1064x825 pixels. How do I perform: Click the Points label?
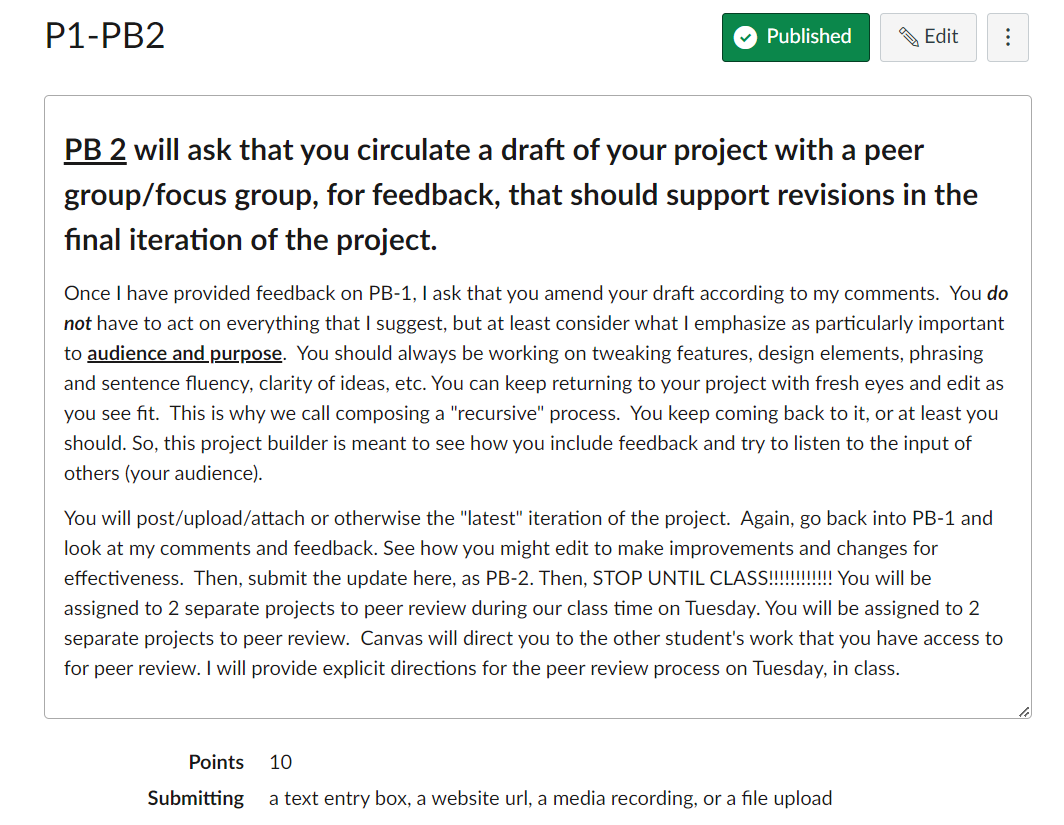point(216,762)
